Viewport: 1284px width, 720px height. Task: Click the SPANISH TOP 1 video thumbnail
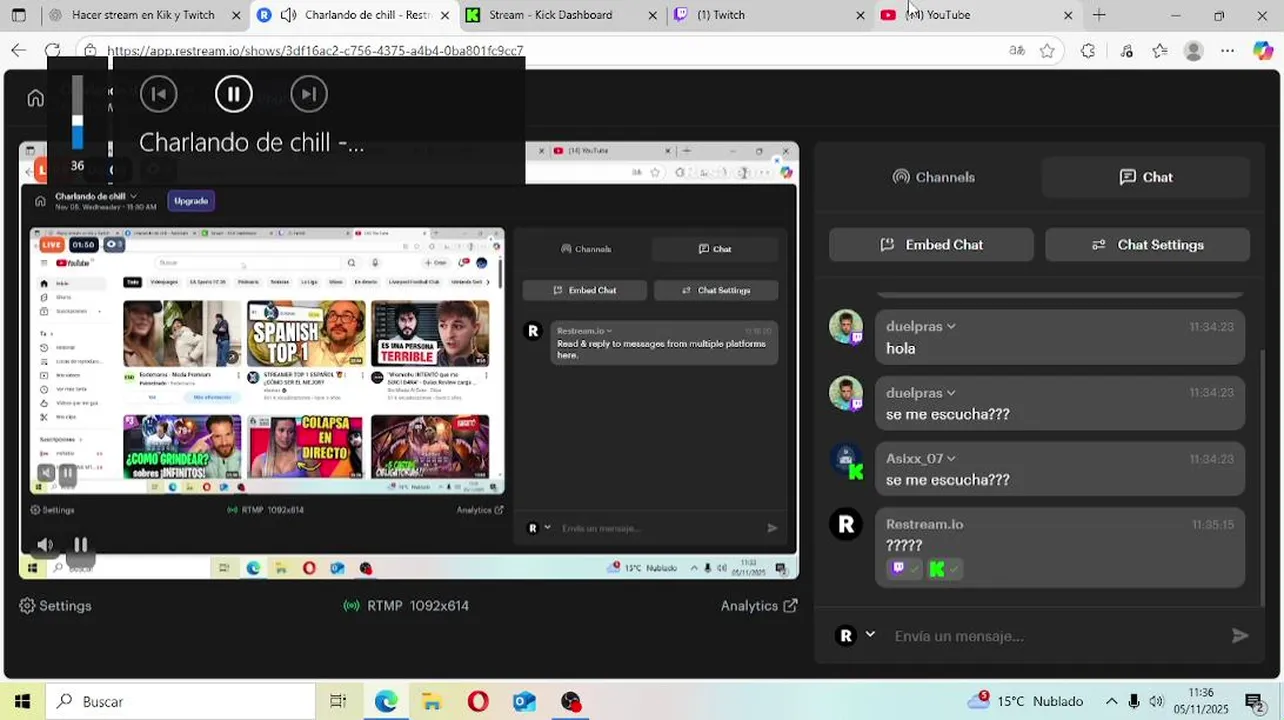[306, 333]
